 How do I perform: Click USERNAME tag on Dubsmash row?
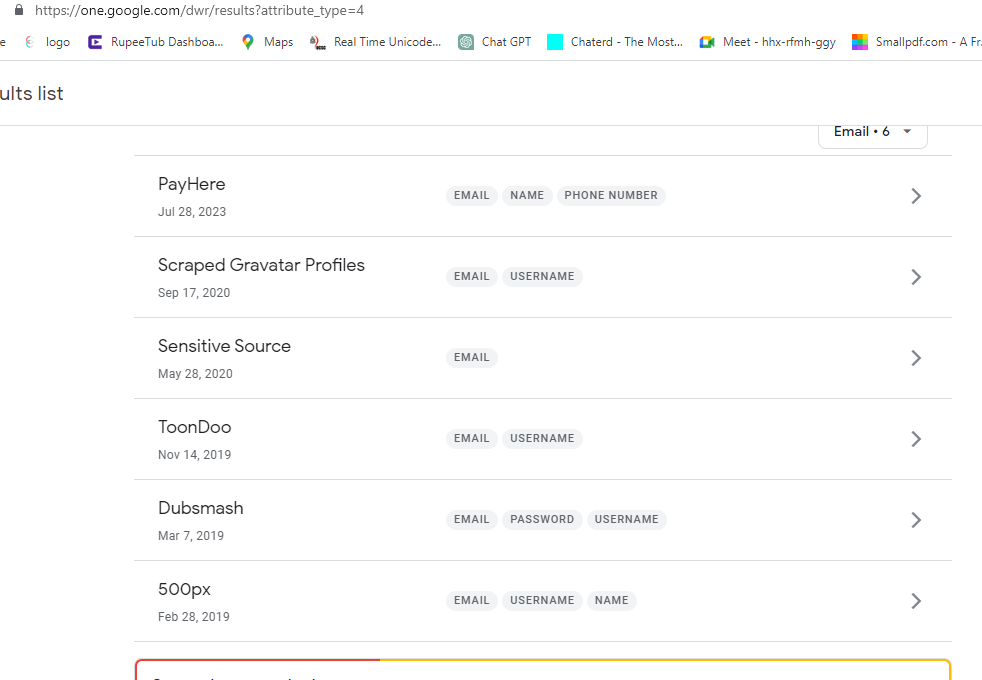click(x=626, y=519)
